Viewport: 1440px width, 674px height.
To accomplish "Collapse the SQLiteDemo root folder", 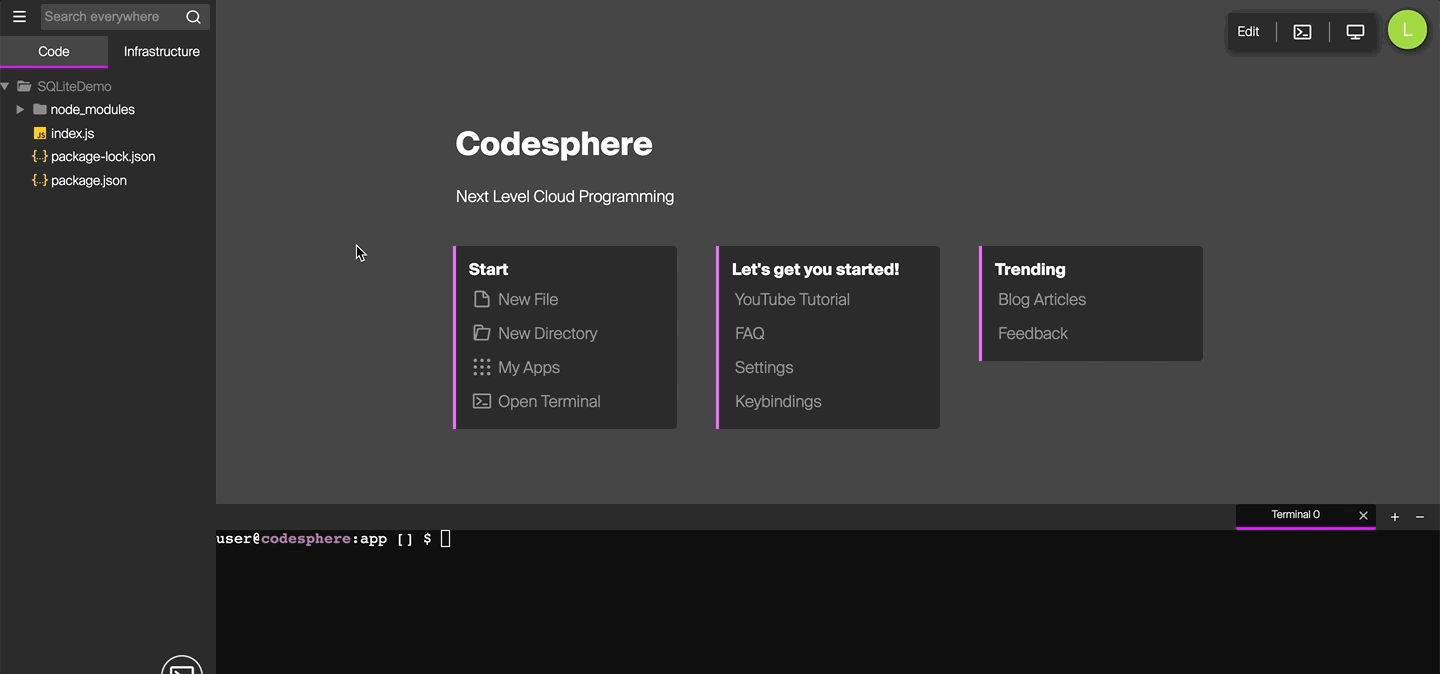I will pyautogui.click(x=6, y=87).
